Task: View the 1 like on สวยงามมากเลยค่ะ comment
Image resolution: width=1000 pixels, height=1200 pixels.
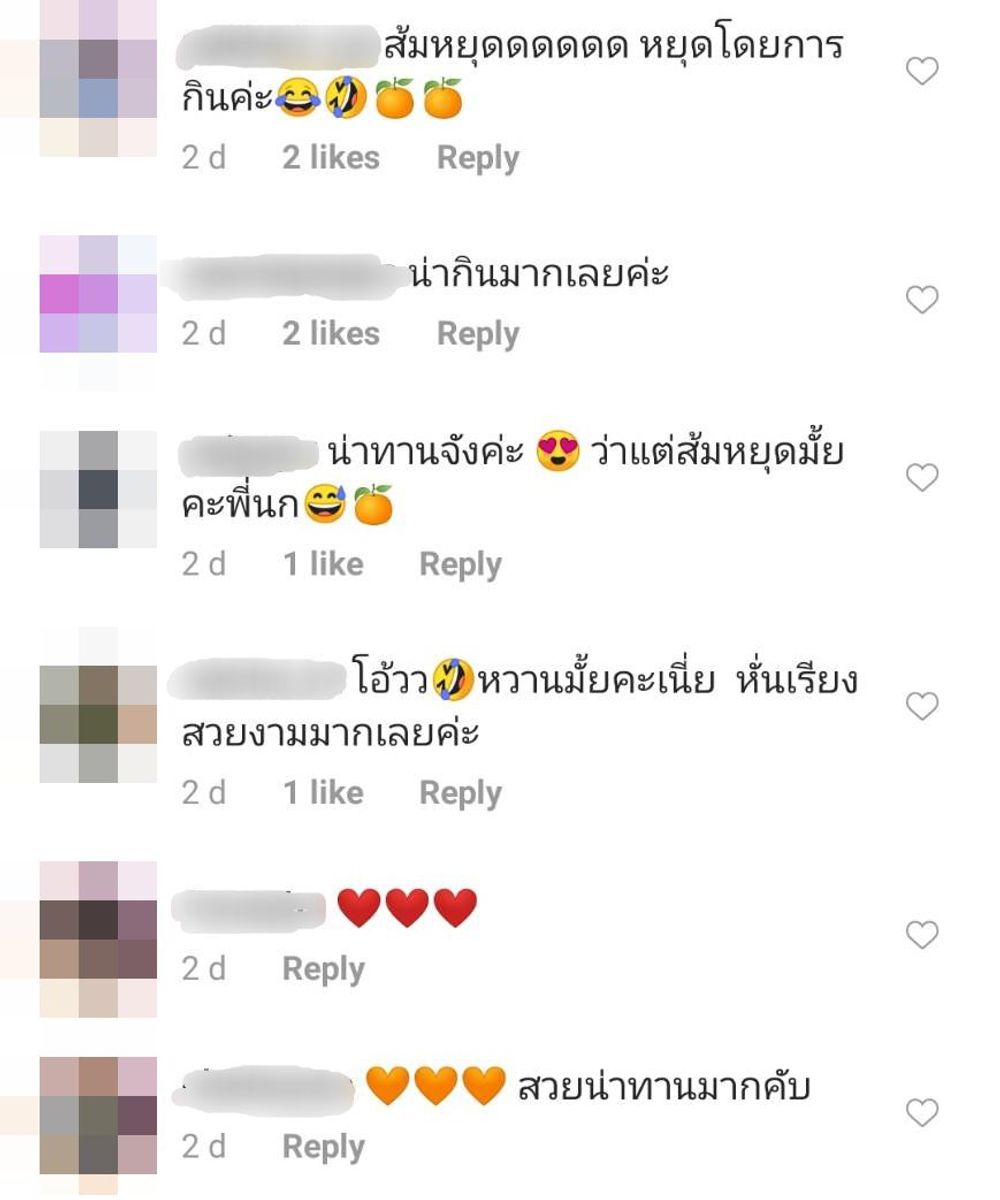Action: [323, 793]
